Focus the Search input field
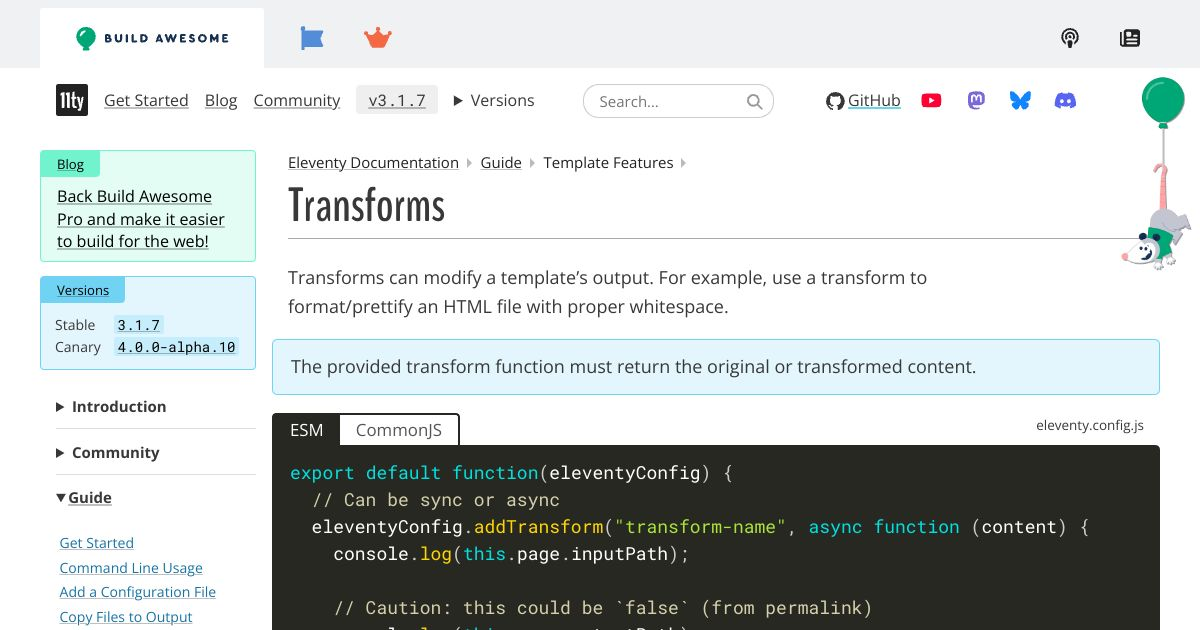Screen dimensions: 1200x630 (678, 101)
